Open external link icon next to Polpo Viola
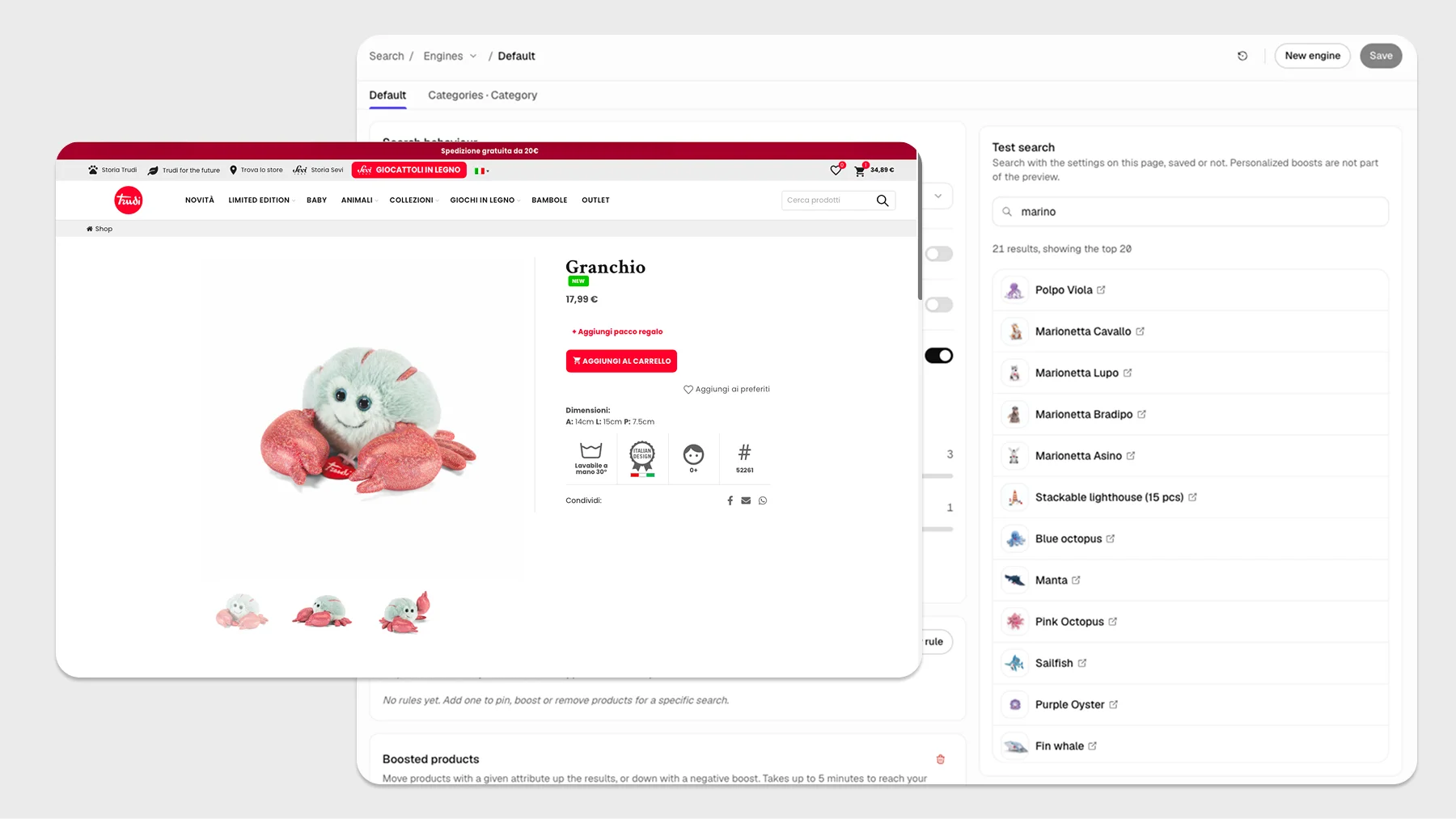This screenshot has height=819, width=1456. click(x=1101, y=289)
